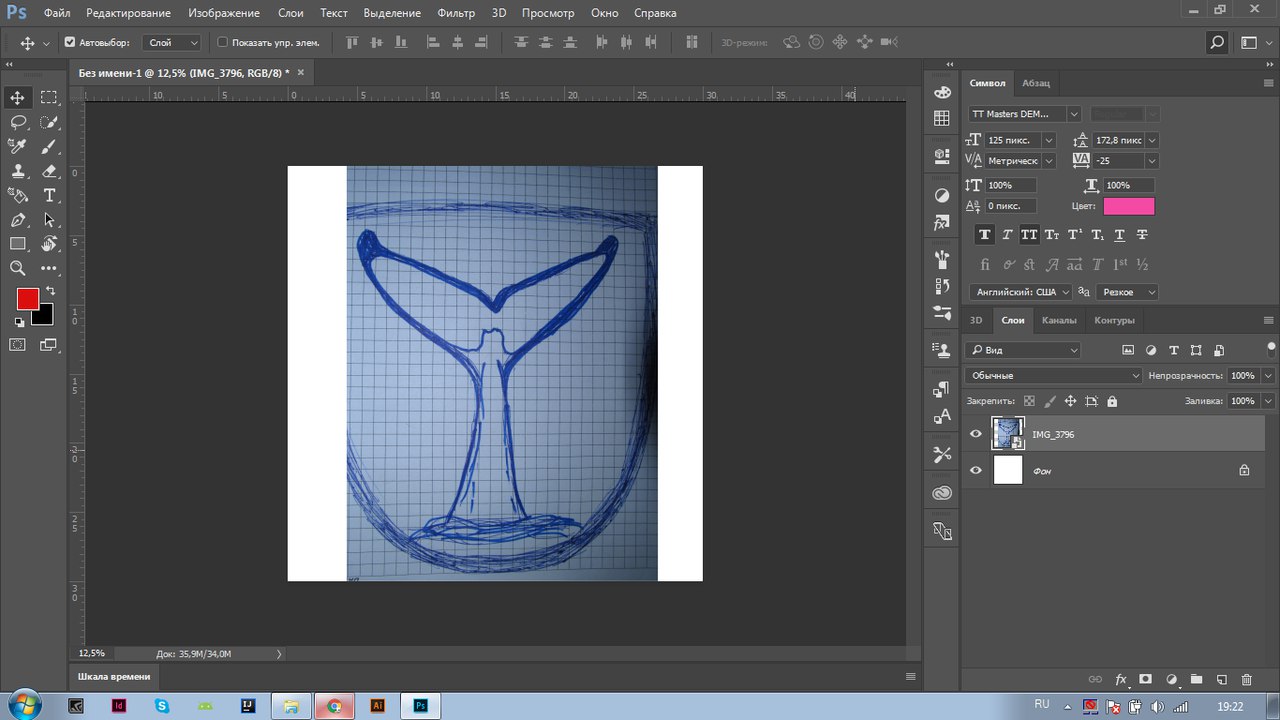
Task: Toggle the layer filter on/off switch
Action: (x=1271, y=350)
